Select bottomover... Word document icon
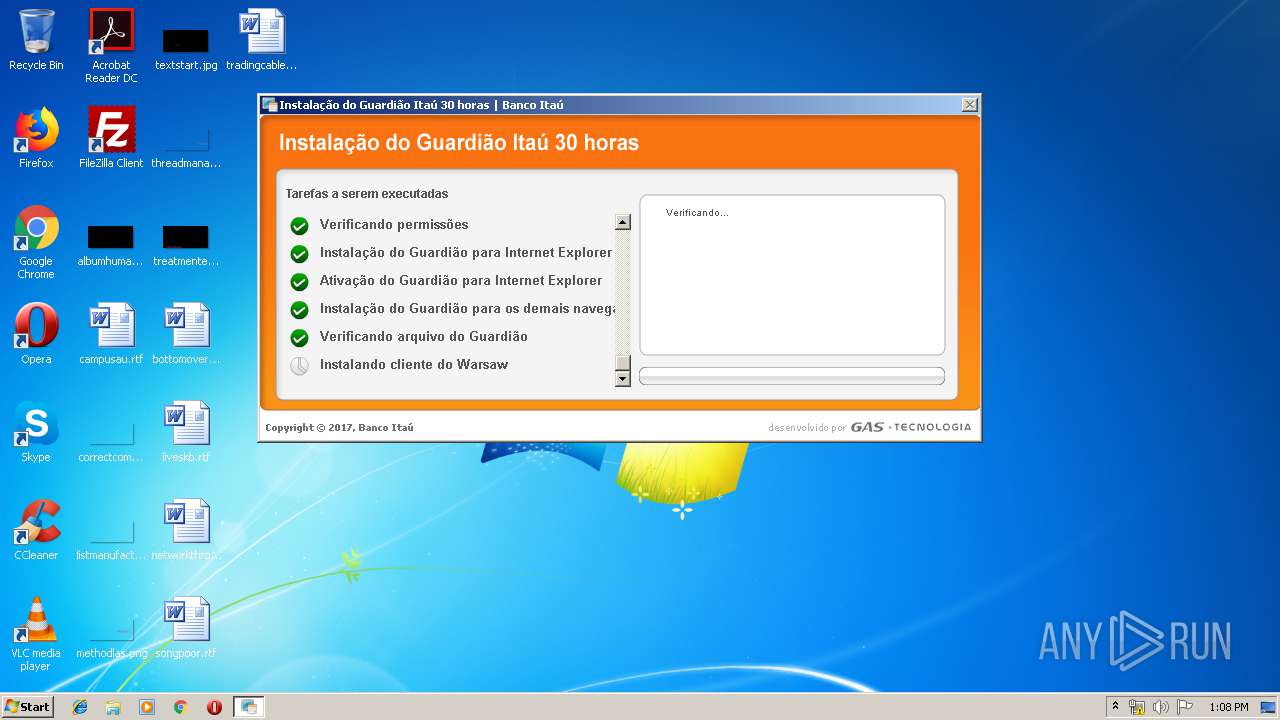Screen dimensions: 1280x720 pos(186,334)
